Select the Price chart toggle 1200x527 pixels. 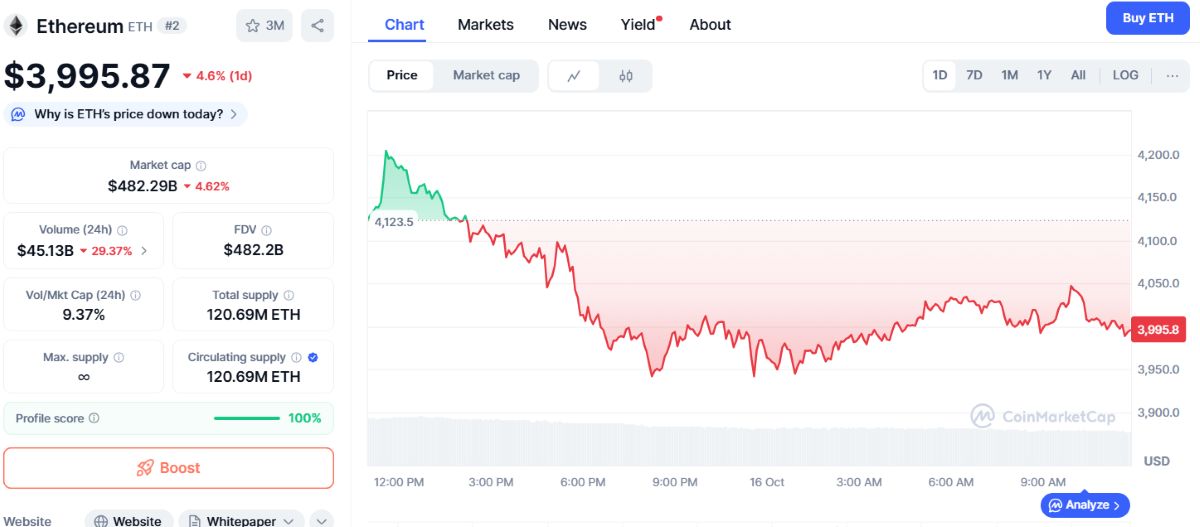click(x=402, y=76)
